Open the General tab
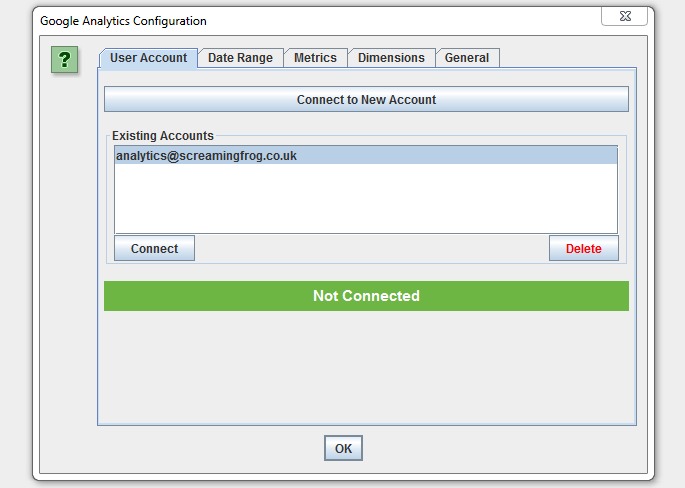The height and width of the screenshot is (488, 685). (x=467, y=58)
